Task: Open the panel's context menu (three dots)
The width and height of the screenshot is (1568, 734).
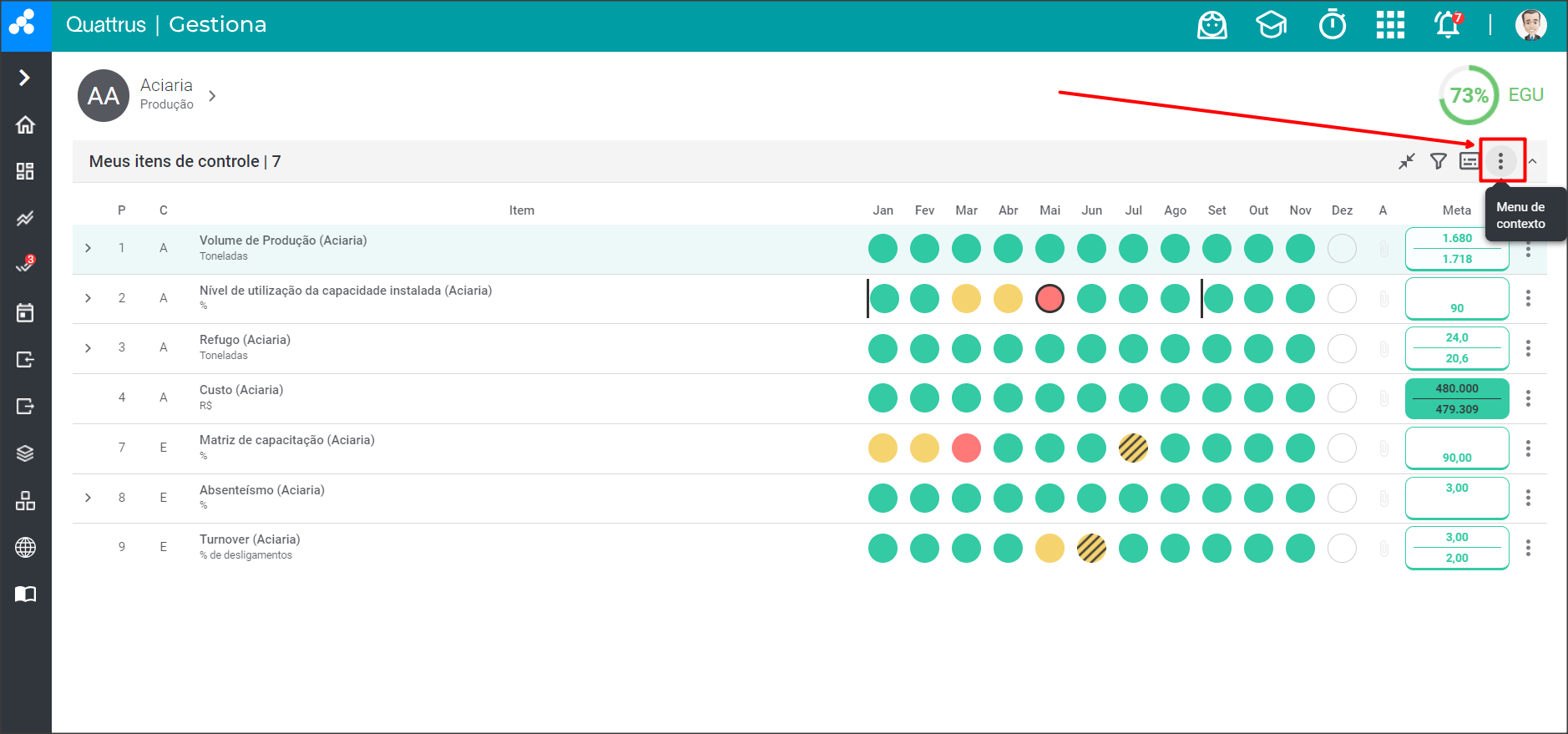Action: tap(1500, 161)
